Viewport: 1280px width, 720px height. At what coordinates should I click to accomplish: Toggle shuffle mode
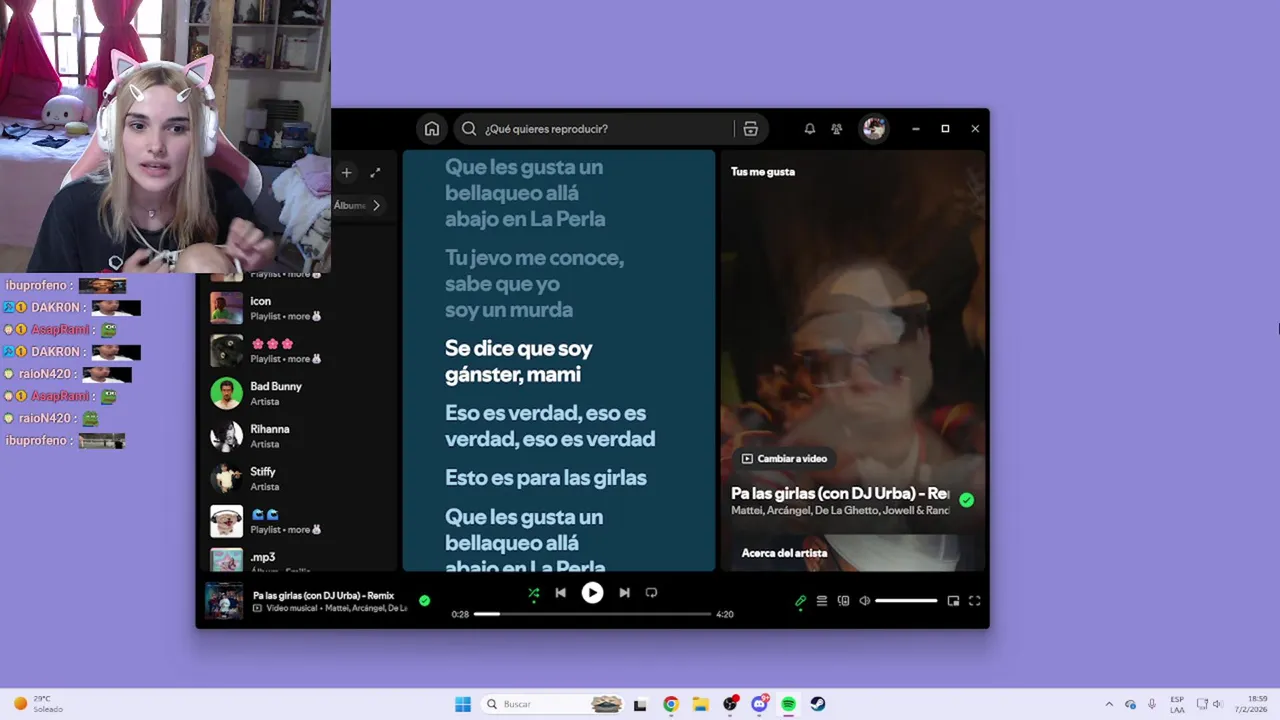click(533, 593)
